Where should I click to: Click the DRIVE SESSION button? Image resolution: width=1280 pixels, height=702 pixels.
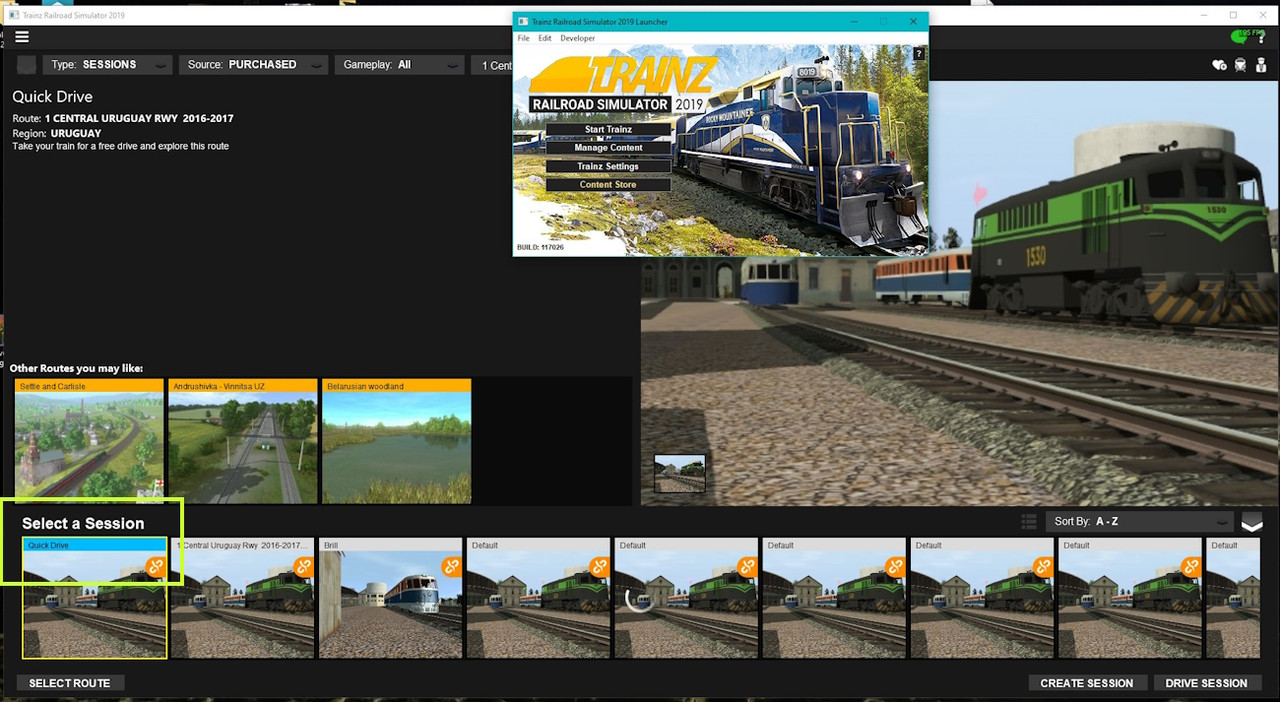click(1206, 683)
